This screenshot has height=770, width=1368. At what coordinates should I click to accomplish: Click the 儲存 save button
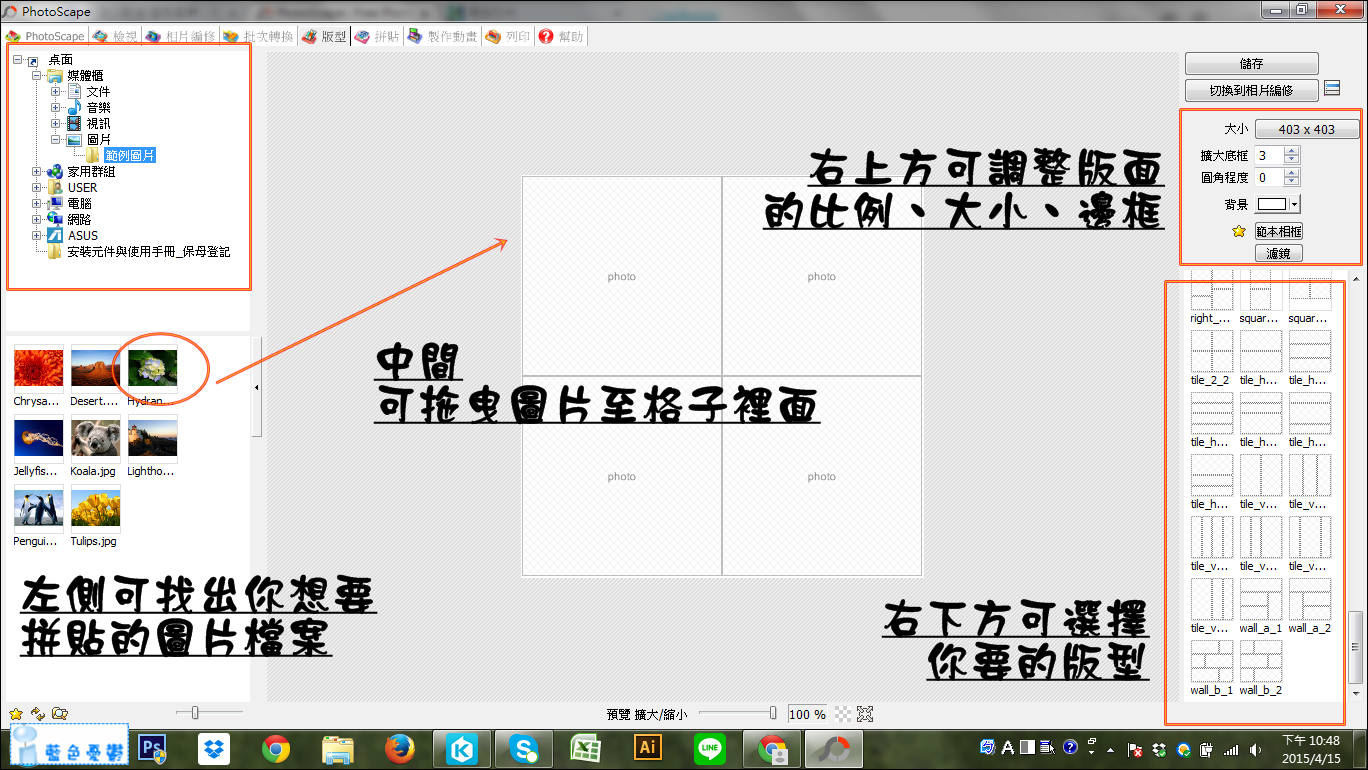pyautogui.click(x=1251, y=63)
